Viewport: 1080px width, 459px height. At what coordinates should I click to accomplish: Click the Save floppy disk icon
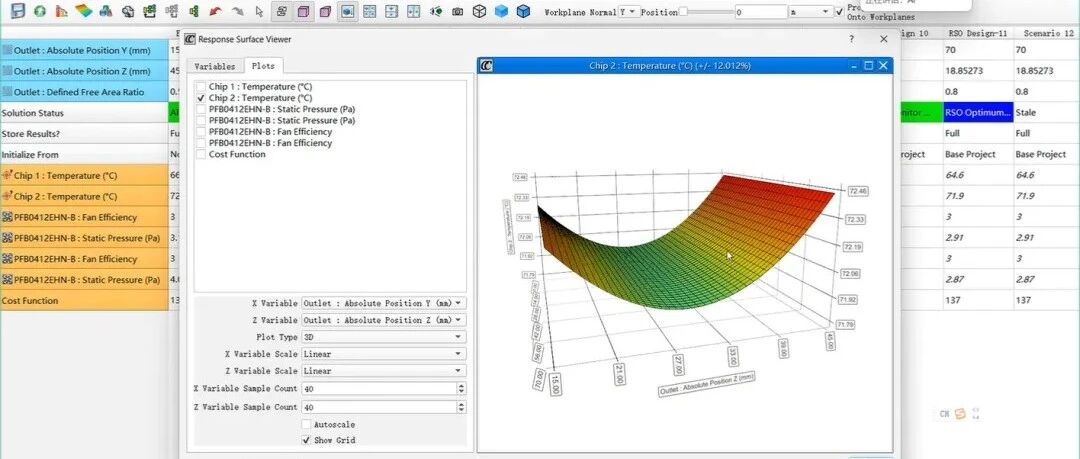click(19, 10)
